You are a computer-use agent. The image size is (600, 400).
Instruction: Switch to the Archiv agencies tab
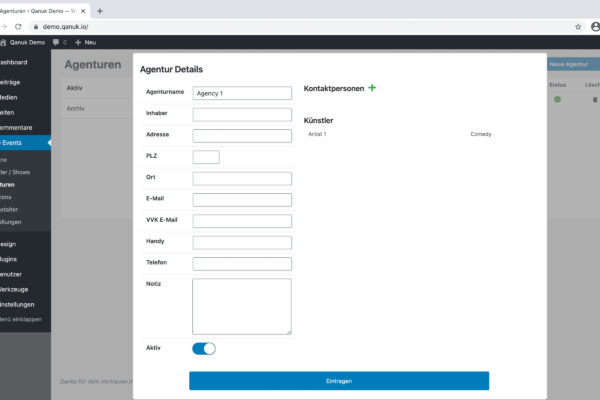pos(76,108)
